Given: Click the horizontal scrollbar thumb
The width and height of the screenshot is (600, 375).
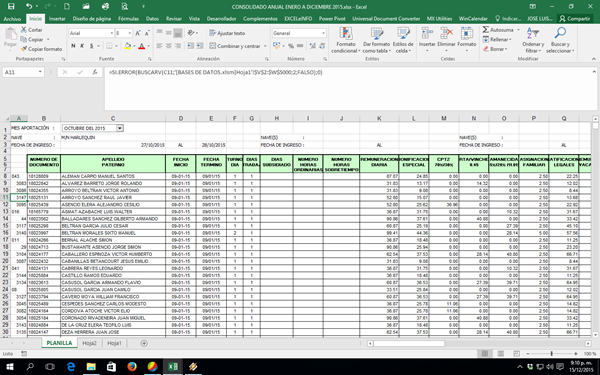Looking at the screenshot, I should pos(409,343).
